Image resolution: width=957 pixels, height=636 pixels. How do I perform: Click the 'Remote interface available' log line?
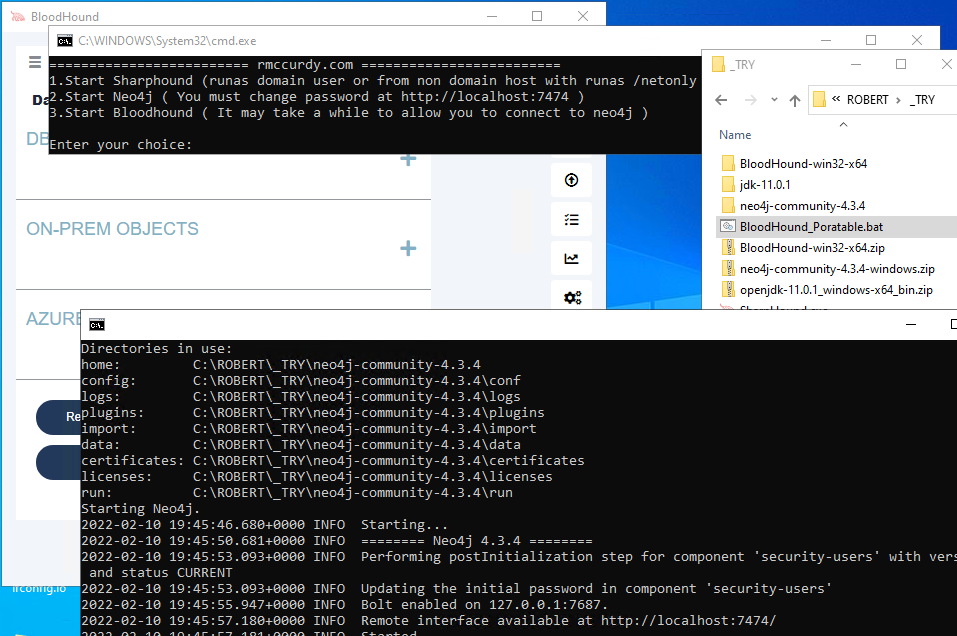tap(428, 620)
